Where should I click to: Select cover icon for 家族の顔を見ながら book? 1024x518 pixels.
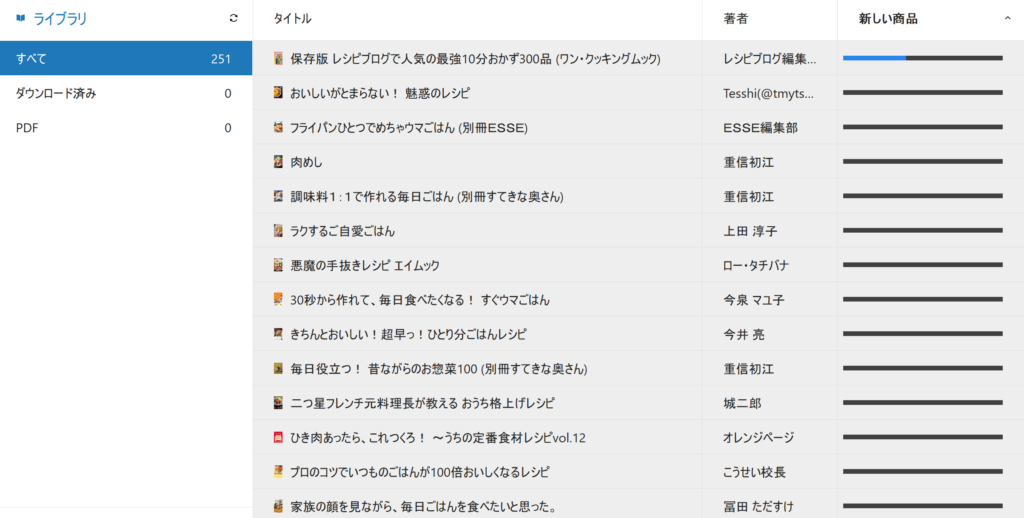point(278,506)
